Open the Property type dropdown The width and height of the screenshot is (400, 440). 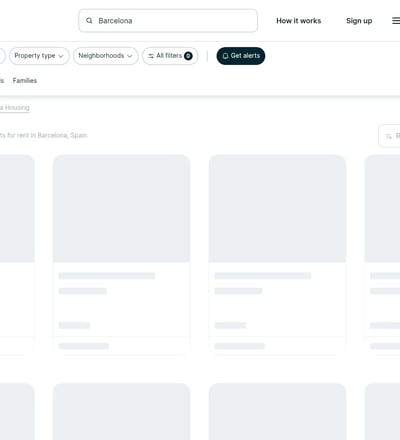click(x=39, y=56)
